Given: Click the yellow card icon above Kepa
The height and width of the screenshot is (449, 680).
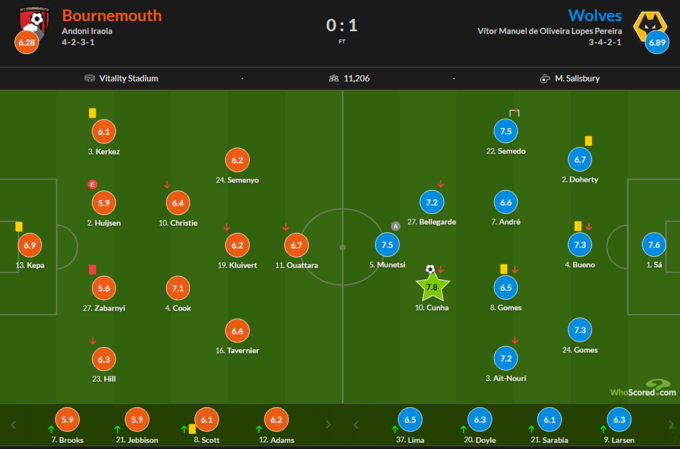Looking at the screenshot, I should [x=19, y=226].
